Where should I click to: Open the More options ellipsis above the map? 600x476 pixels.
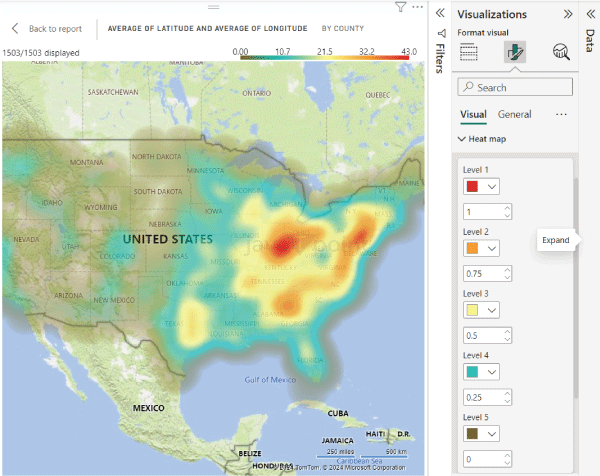point(417,7)
